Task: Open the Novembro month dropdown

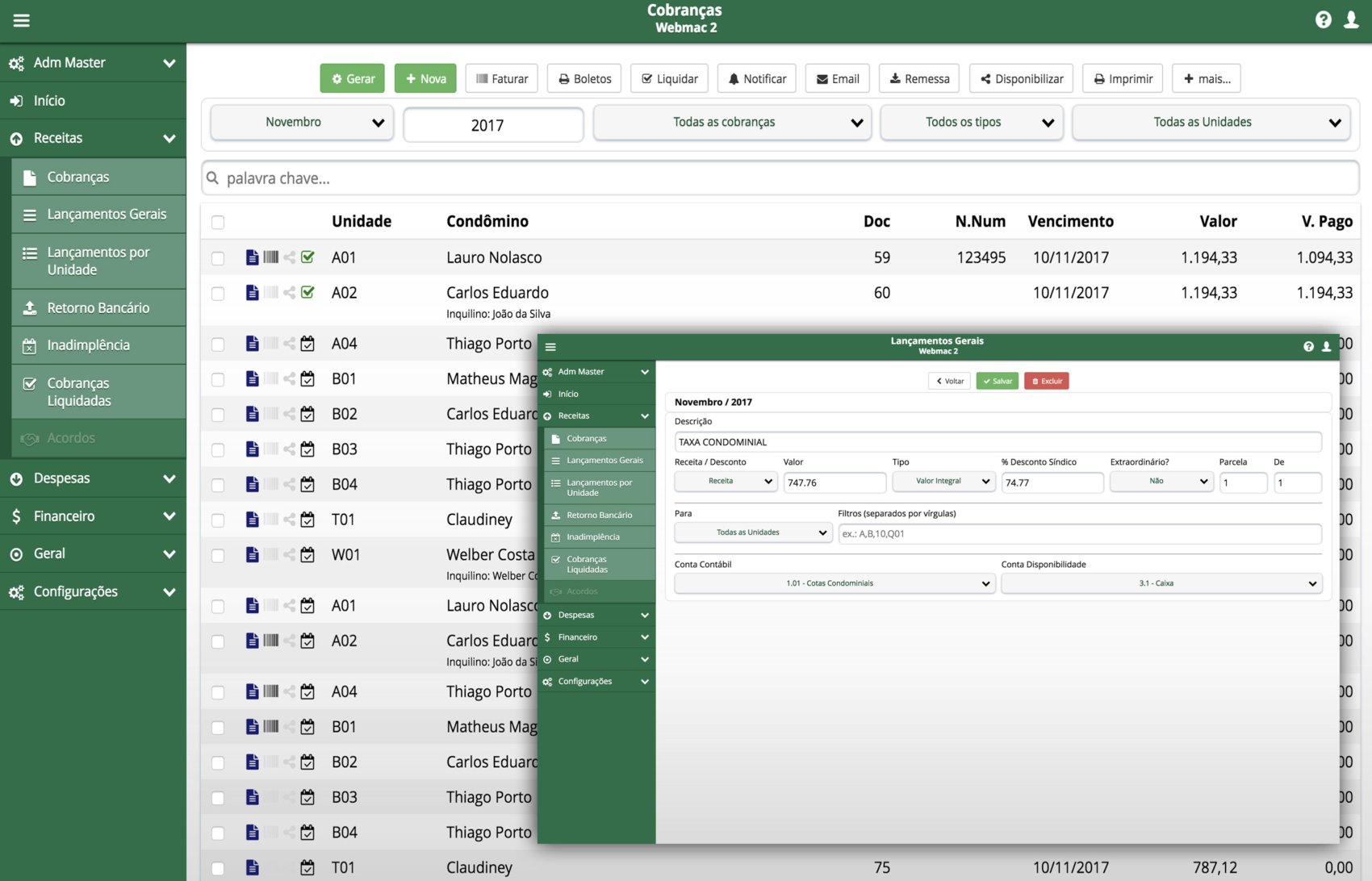Action: pyautogui.click(x=302, y=123)
